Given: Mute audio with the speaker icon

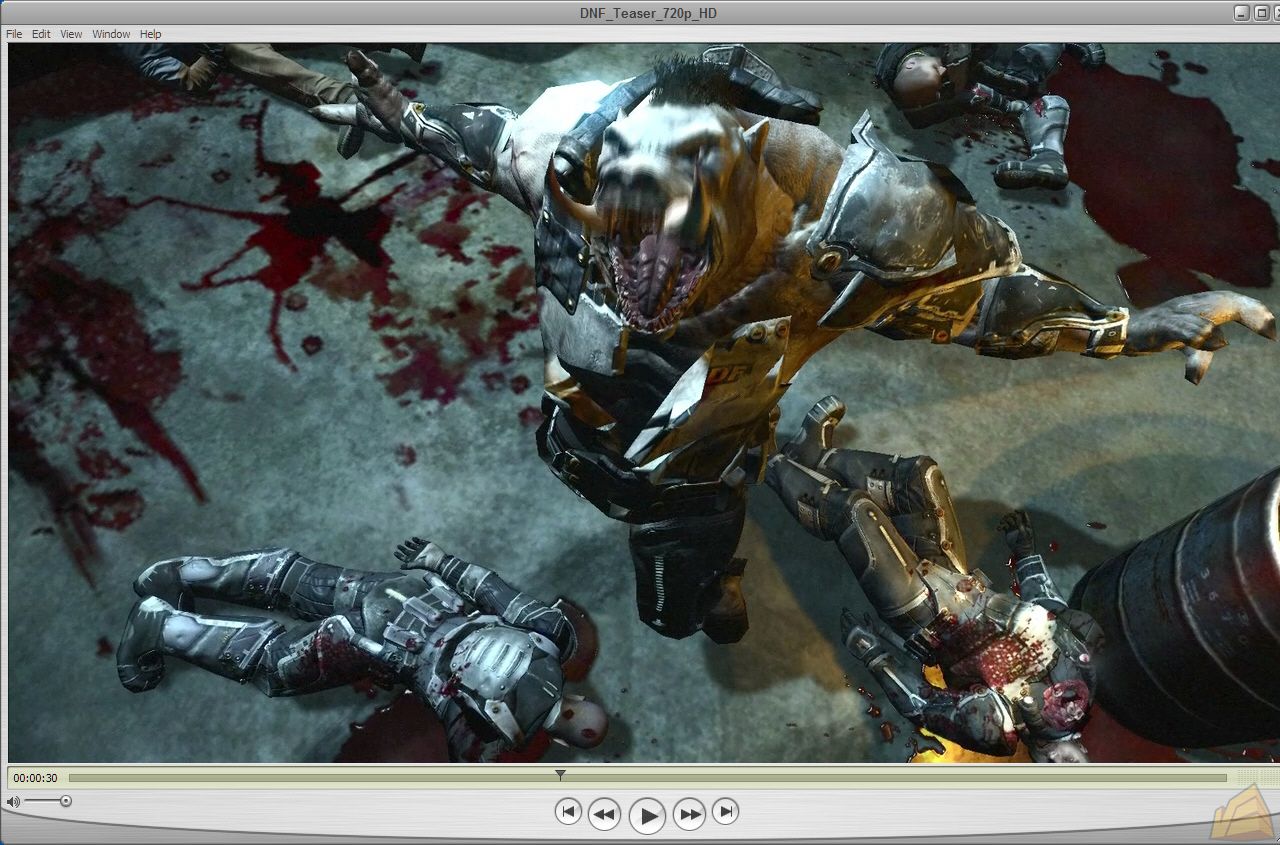Looking at the screenshot, I should (13, 801).
